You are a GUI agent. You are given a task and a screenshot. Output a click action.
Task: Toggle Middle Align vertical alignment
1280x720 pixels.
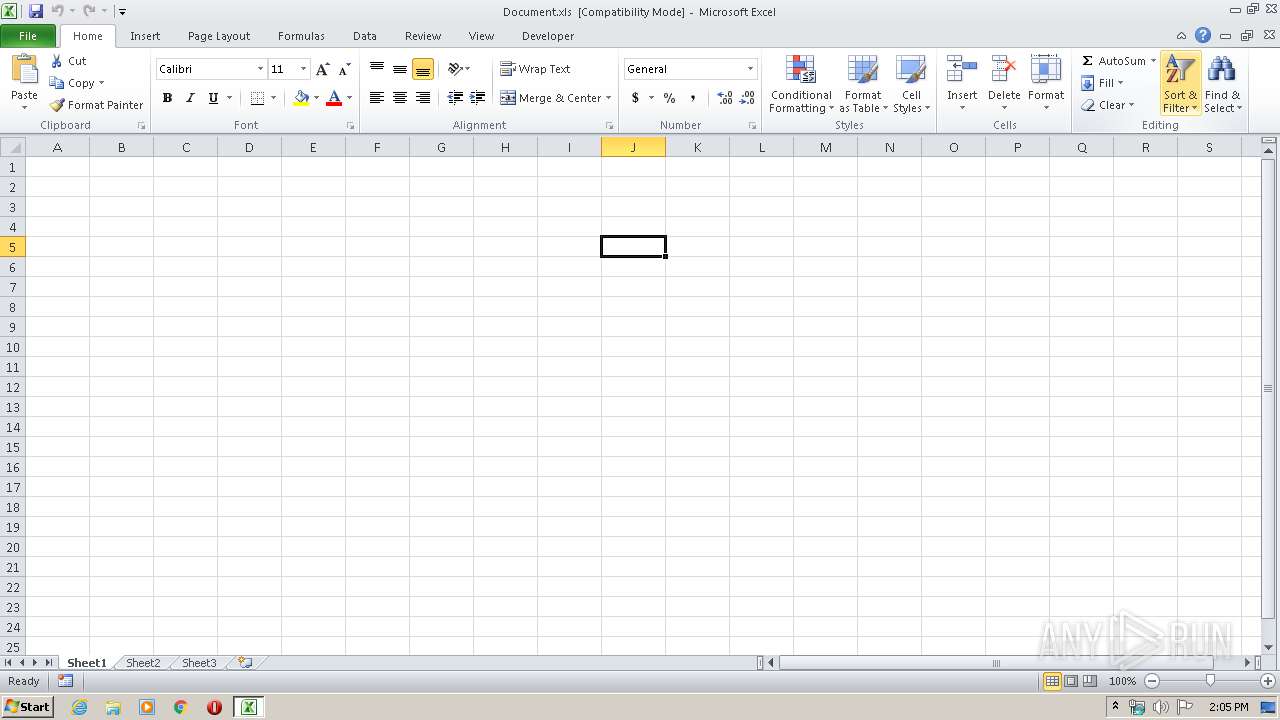[x=400, y=69]
